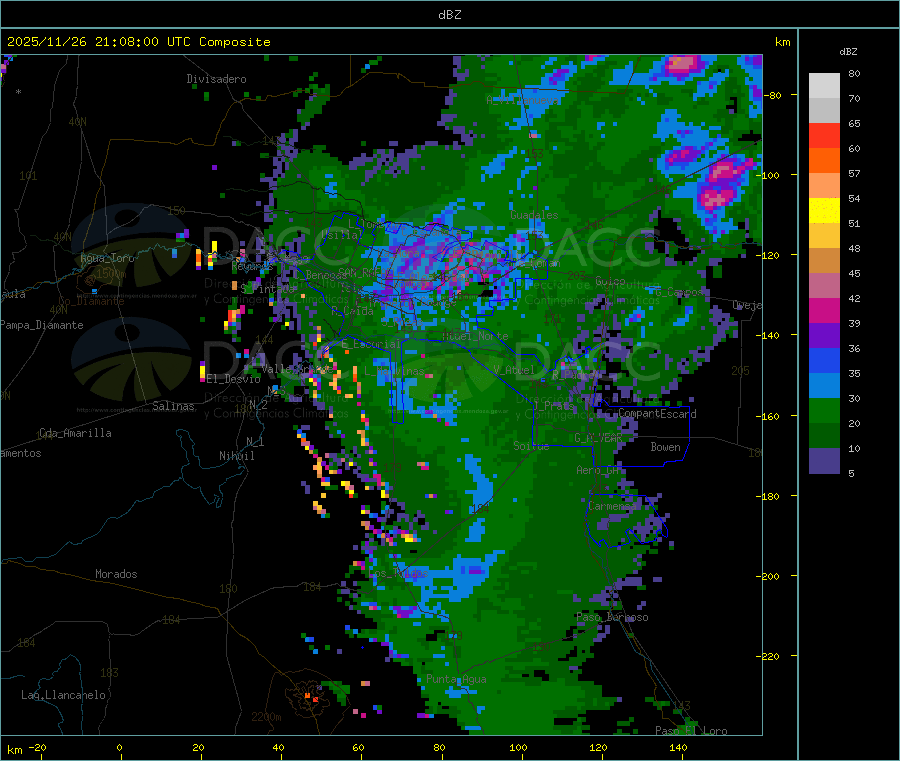Click the red 60-65 dBZ legend swatch

824,135
